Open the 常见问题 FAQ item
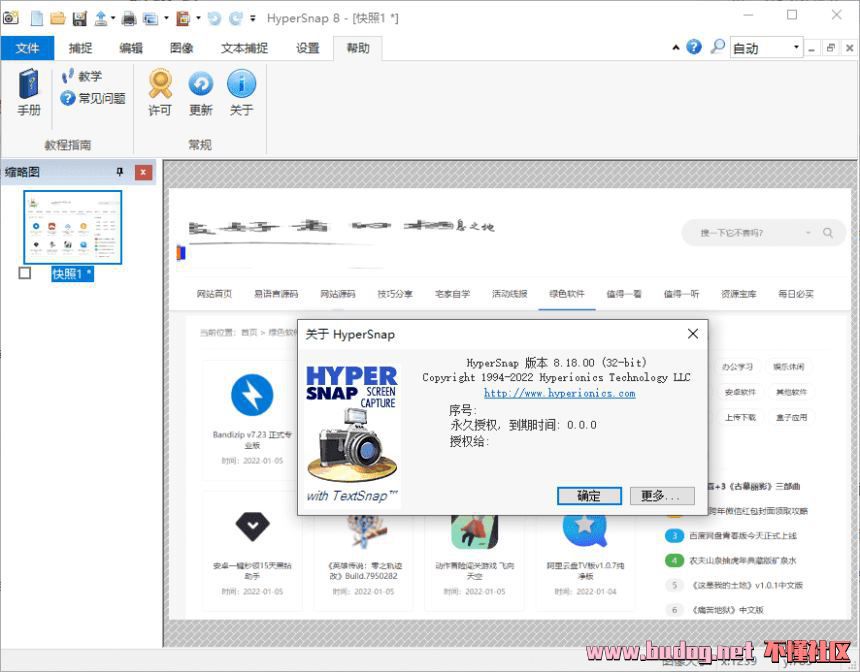 point(93,98)
